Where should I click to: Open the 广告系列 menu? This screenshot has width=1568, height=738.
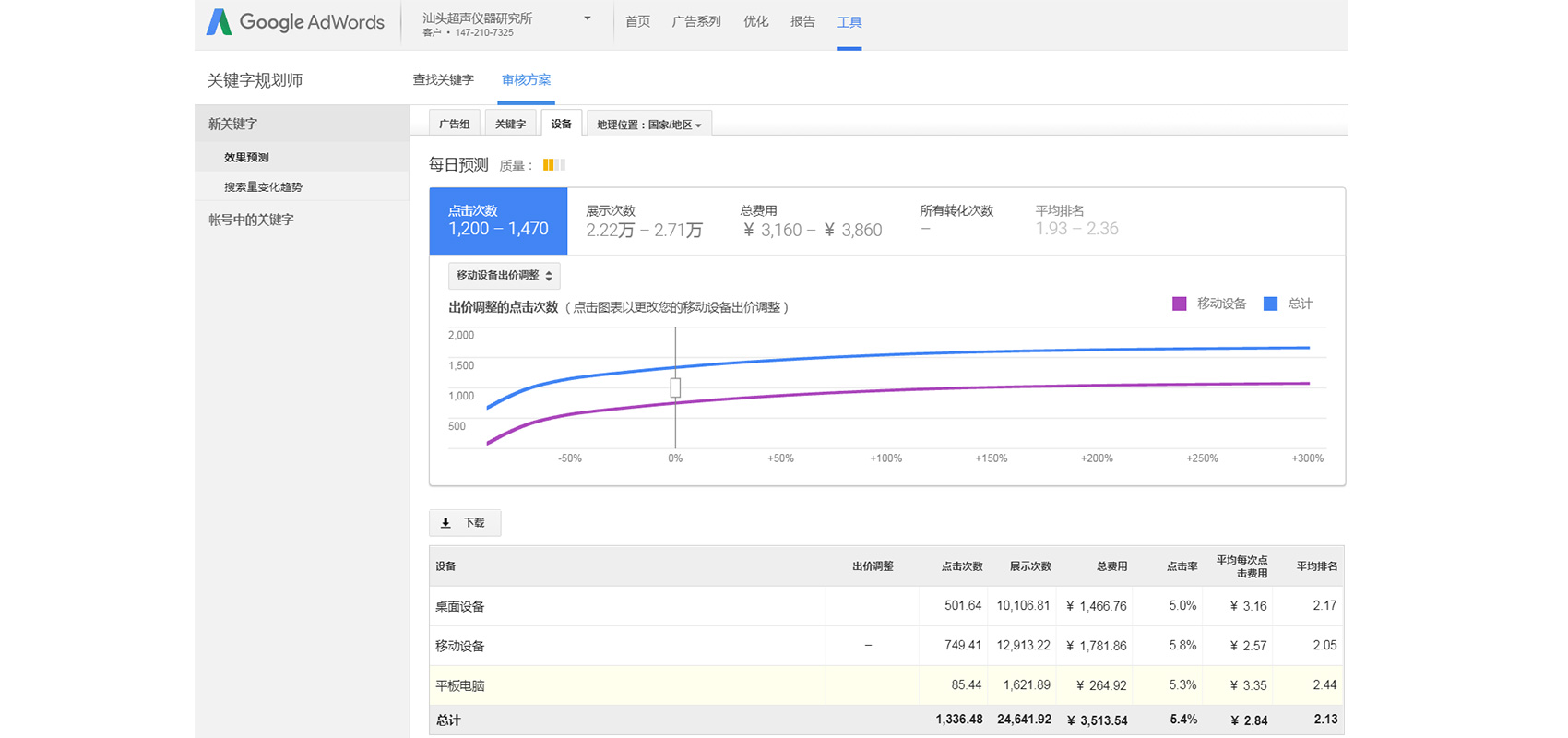tap(696, 22)
